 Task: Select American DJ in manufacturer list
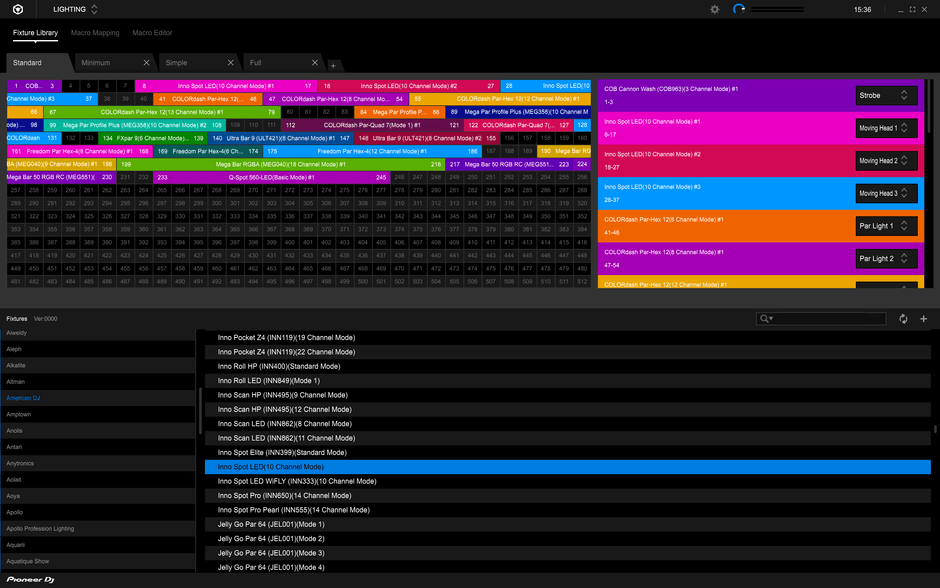point(30,399)
